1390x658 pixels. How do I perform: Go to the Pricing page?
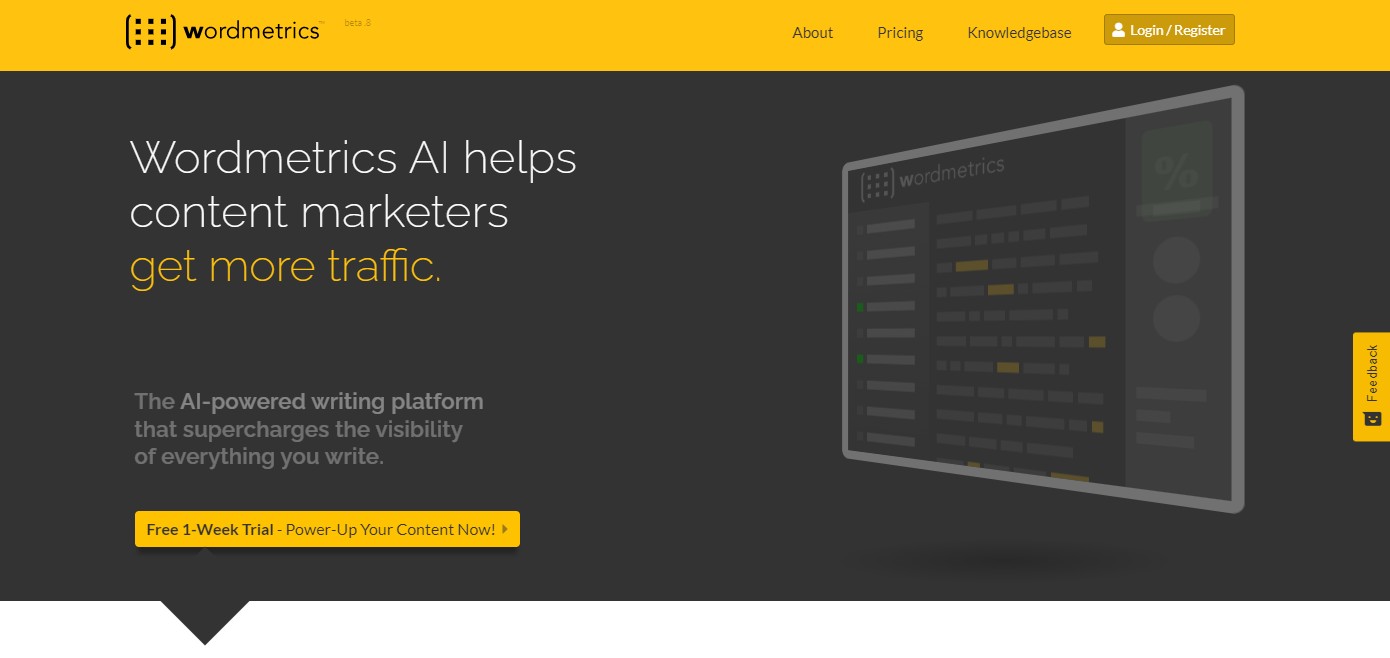pyautogui.click(x=900, y=33)
